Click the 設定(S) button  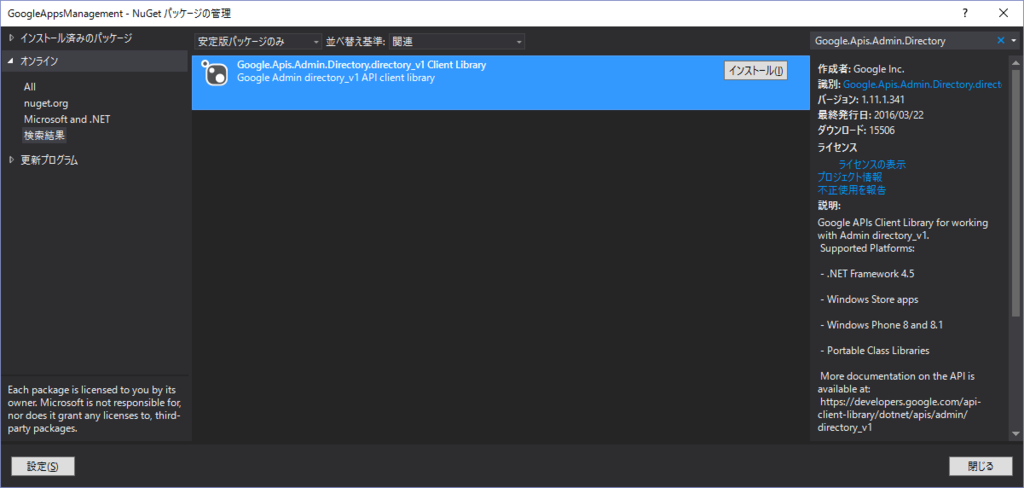42,466
